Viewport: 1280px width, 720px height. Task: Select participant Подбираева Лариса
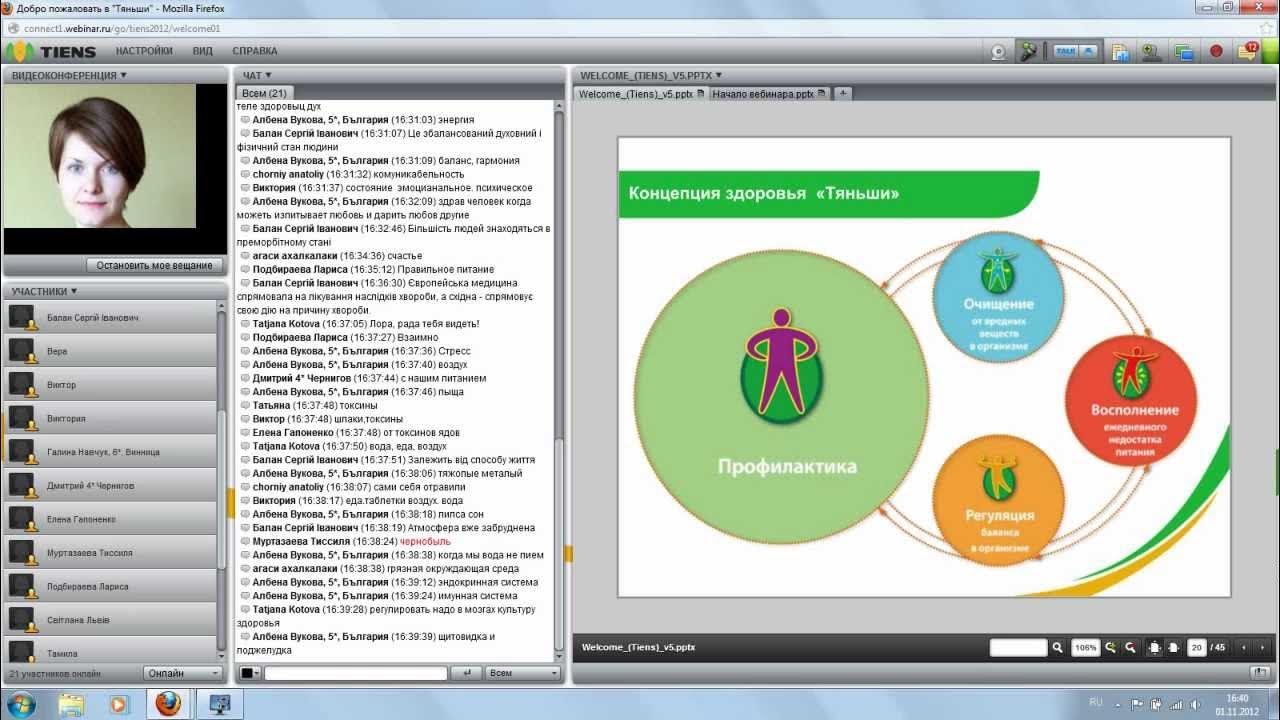[110, 586]
